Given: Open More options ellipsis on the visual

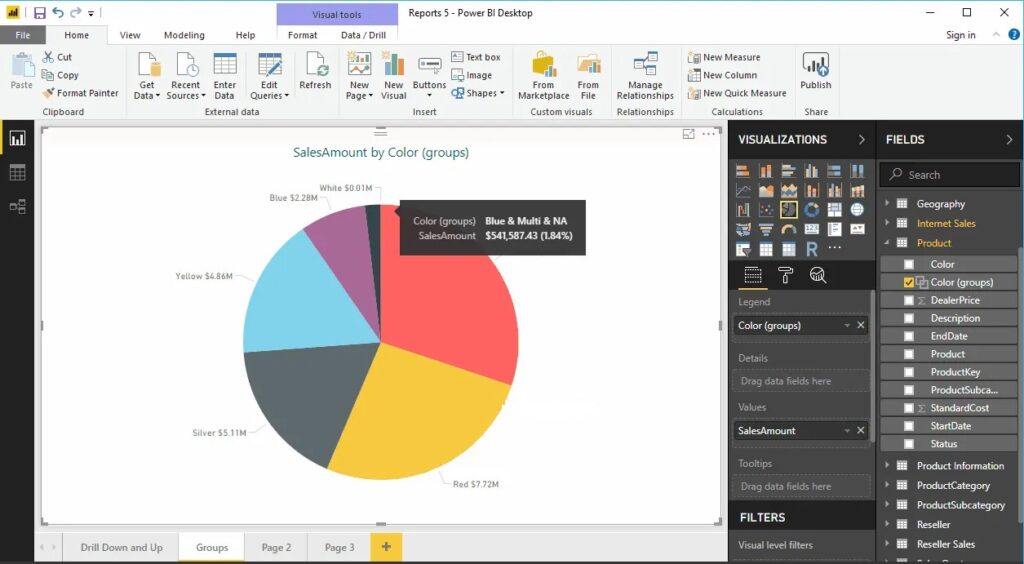Looking at the screenshot, I should [x=709, y=134].
